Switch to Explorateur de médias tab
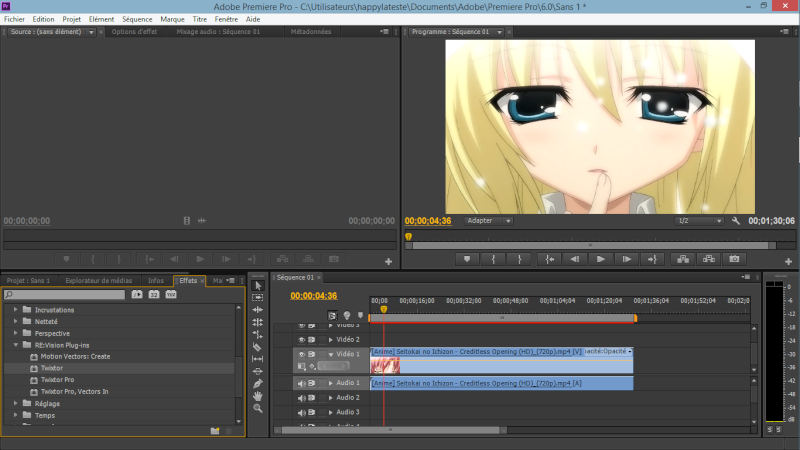Image resolution: width=800 pixels, height=450 pixels. click(x=98, y=281)
